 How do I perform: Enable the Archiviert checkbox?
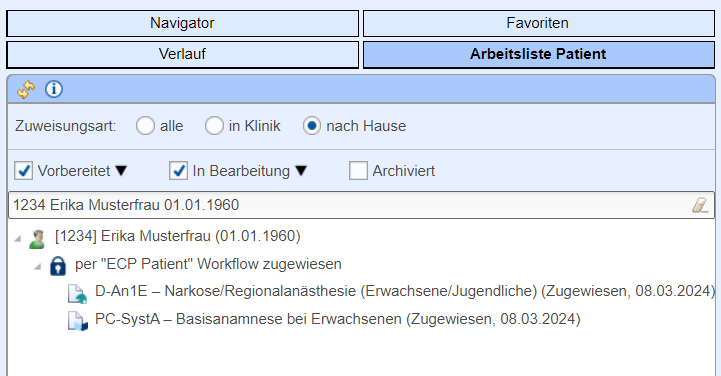click(358, 171)
